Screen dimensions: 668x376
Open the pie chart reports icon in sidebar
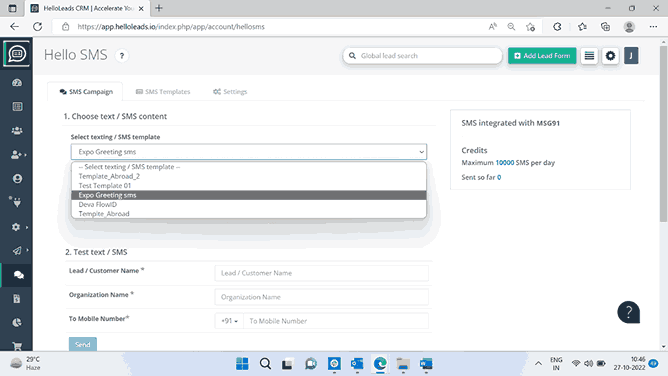[17, 323]
